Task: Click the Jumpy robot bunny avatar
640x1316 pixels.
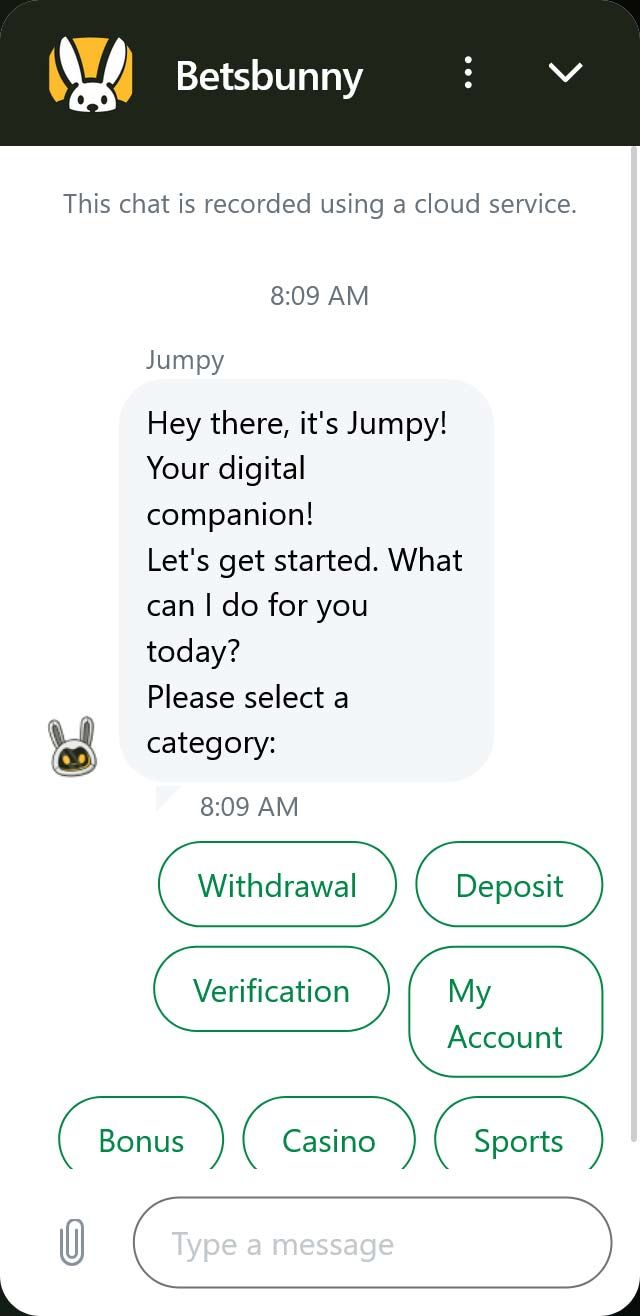Action: pos(73,745)
